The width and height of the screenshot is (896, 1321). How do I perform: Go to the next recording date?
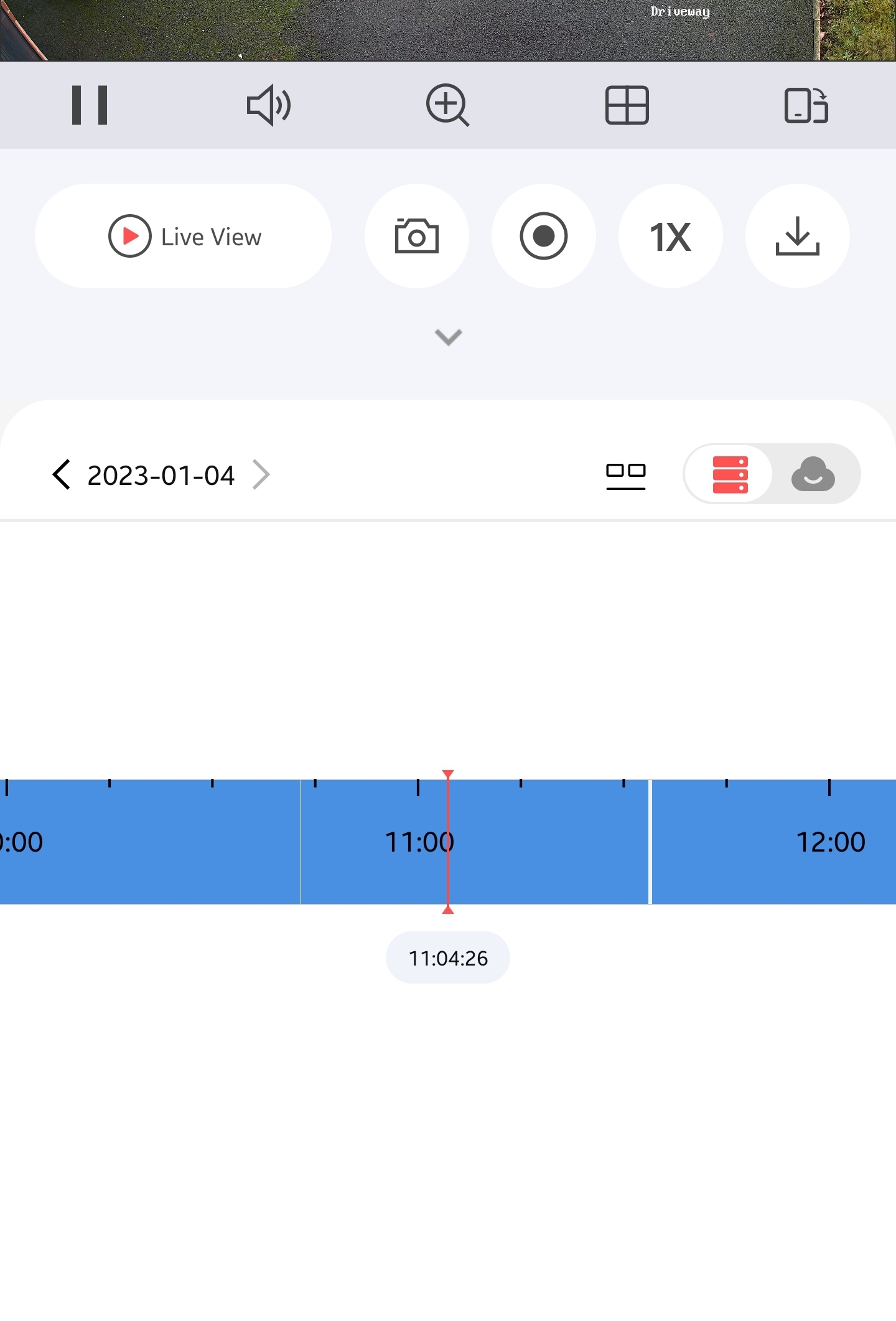(261, 475)
